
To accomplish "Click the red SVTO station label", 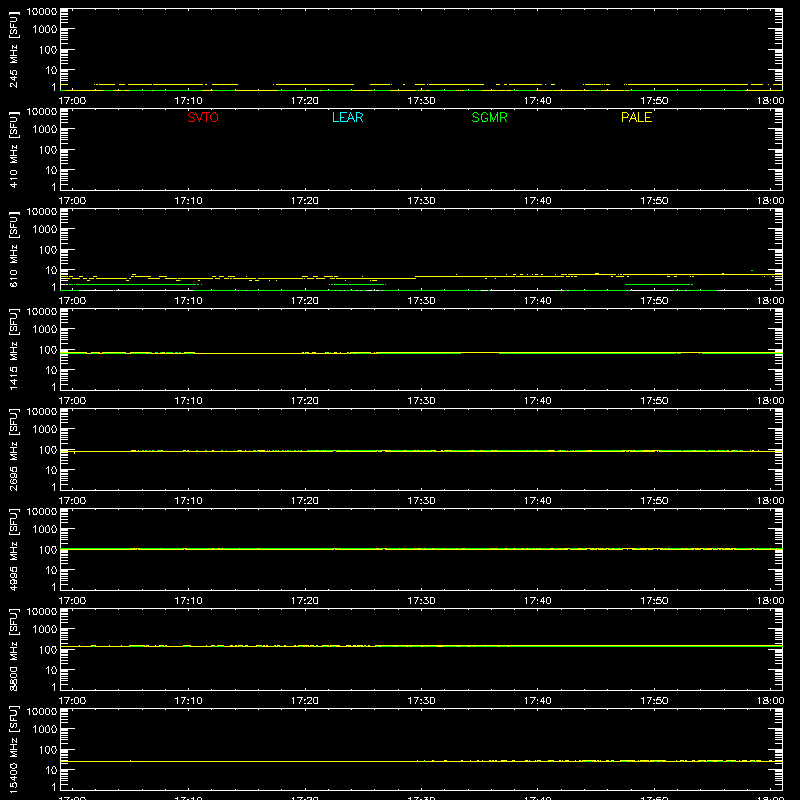I will pos(203,117).
